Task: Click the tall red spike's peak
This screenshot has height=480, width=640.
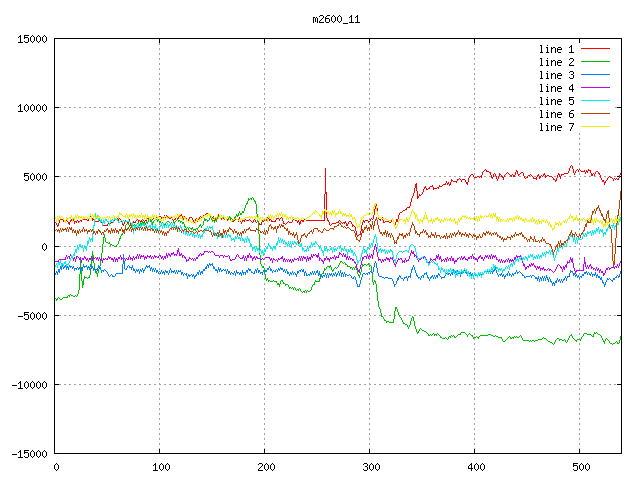Action: 325,169
